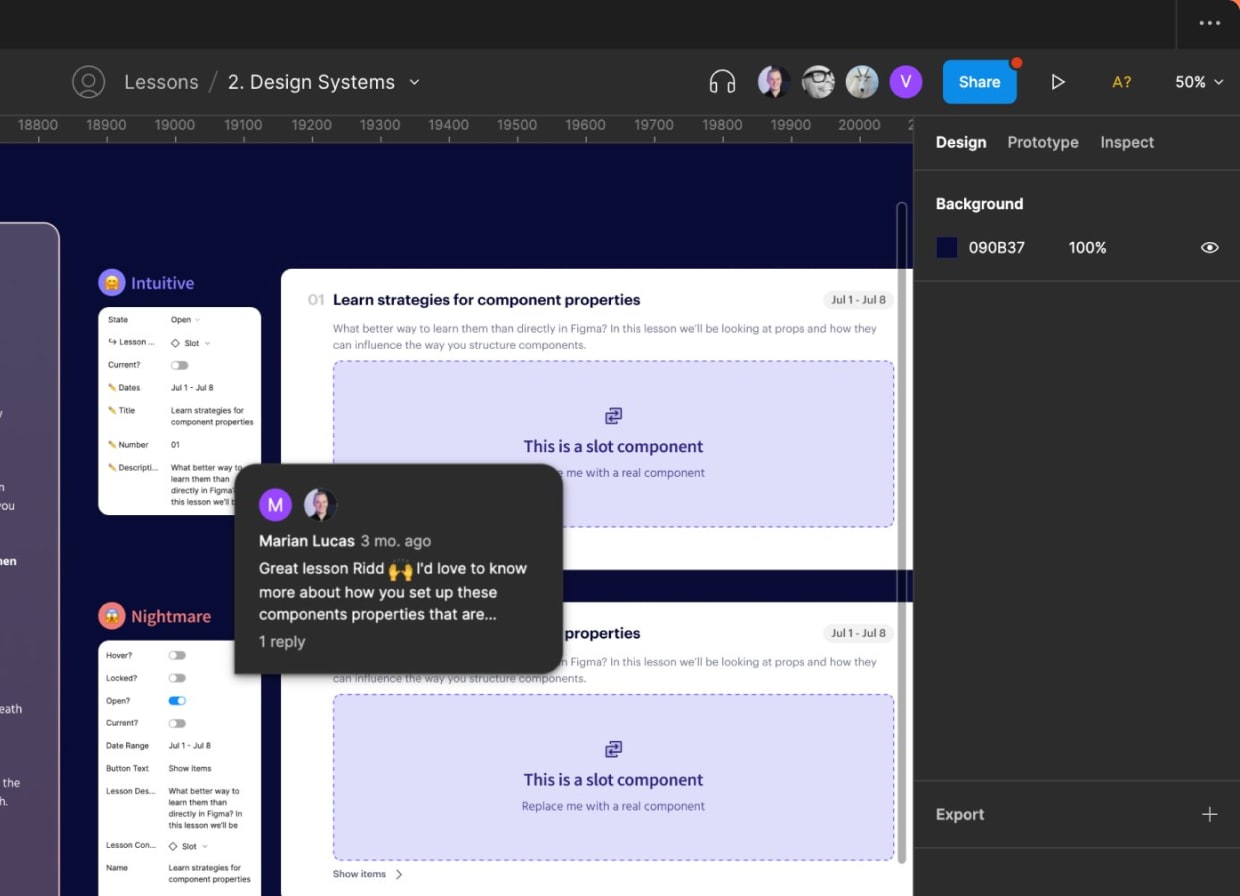Click Marian Lucas name in the comment
This screenshot has width=1240, height=896.
tap(306, 541)
